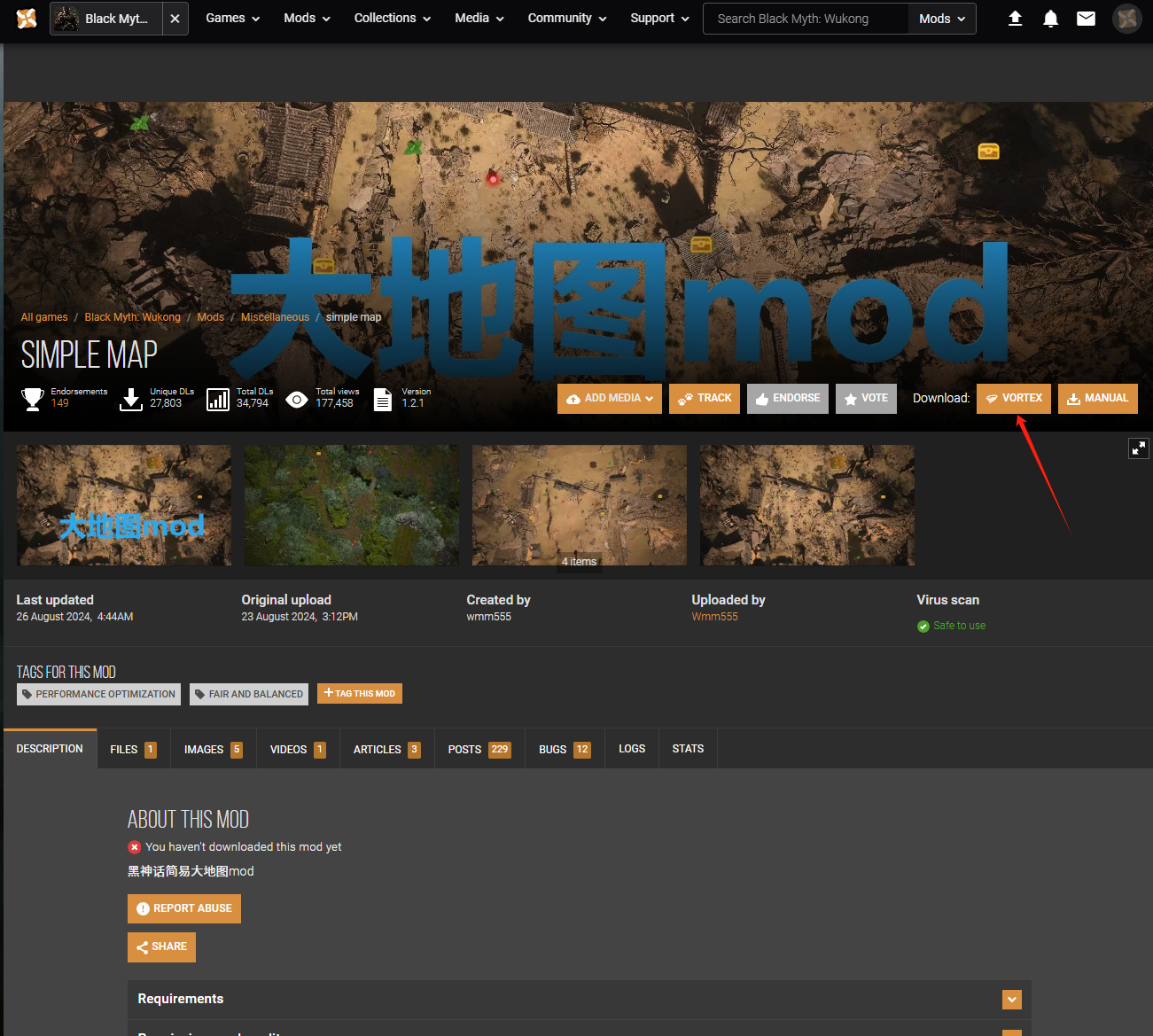Go to All games breadcrumb
Viewport: 1153px width, 1036px height.
coord(44,317)
